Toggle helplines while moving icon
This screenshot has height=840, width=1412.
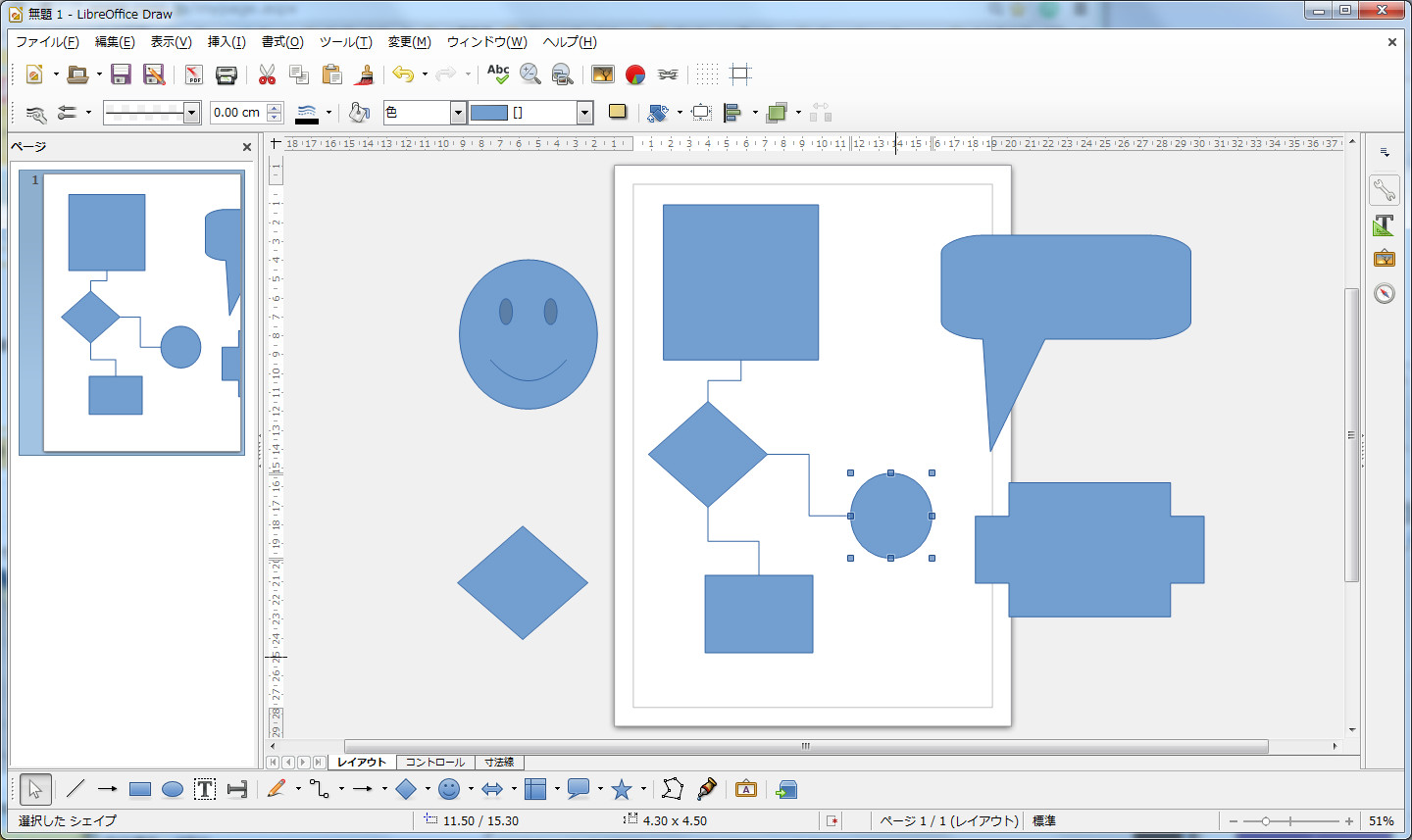(740, 74)
